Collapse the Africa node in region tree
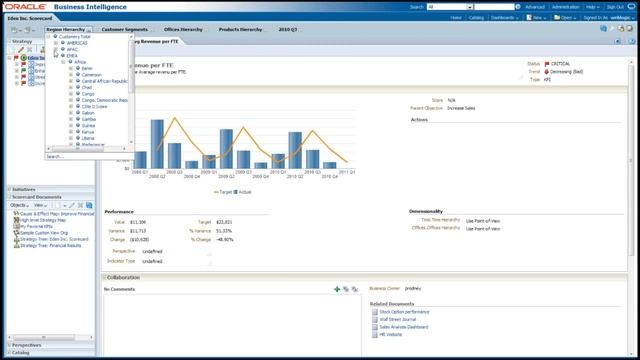Image resolution: width=640 pixels, height=360 pixels. pos(63,62)
